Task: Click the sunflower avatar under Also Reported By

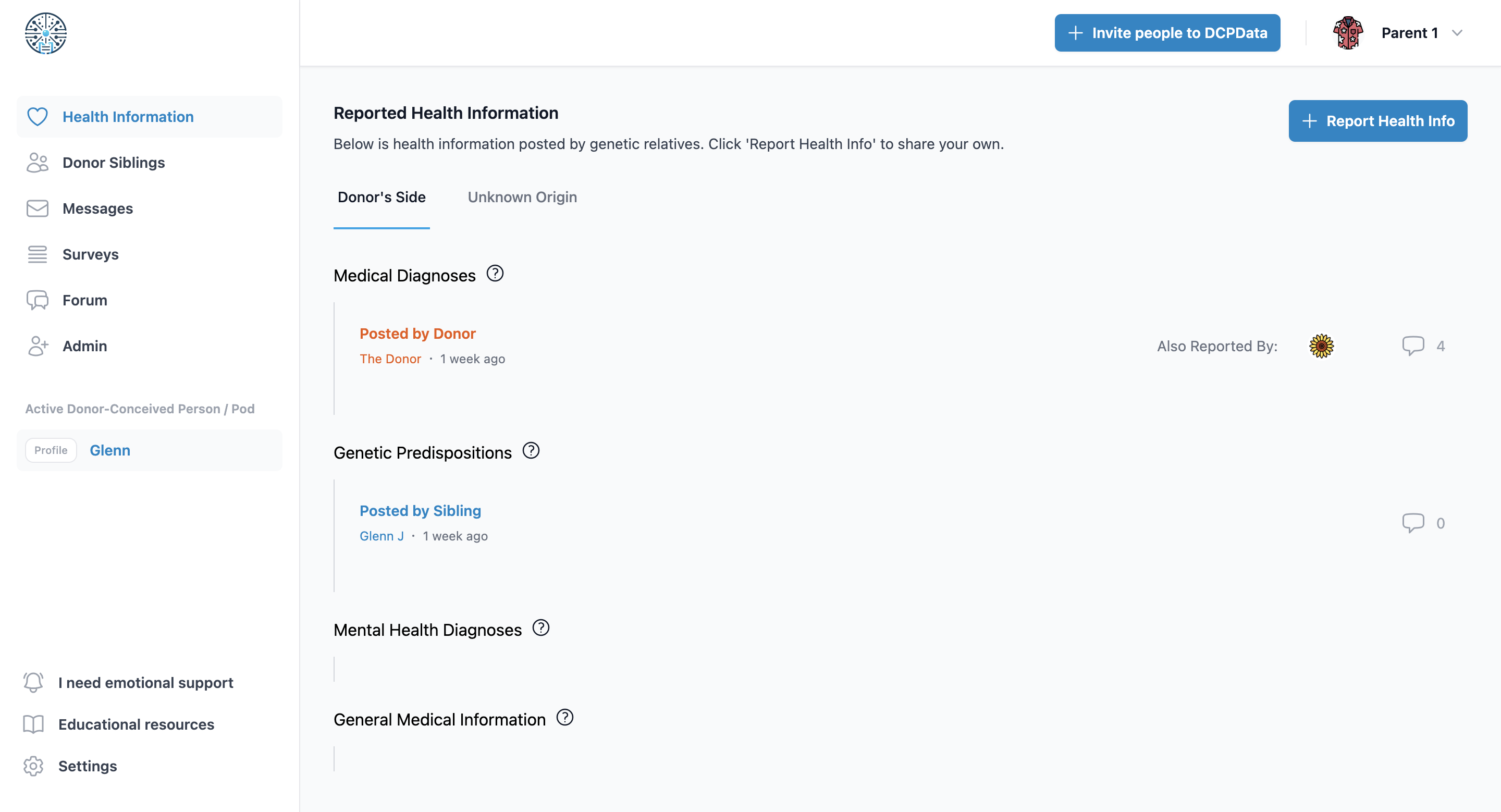Action: point(1322,346)
